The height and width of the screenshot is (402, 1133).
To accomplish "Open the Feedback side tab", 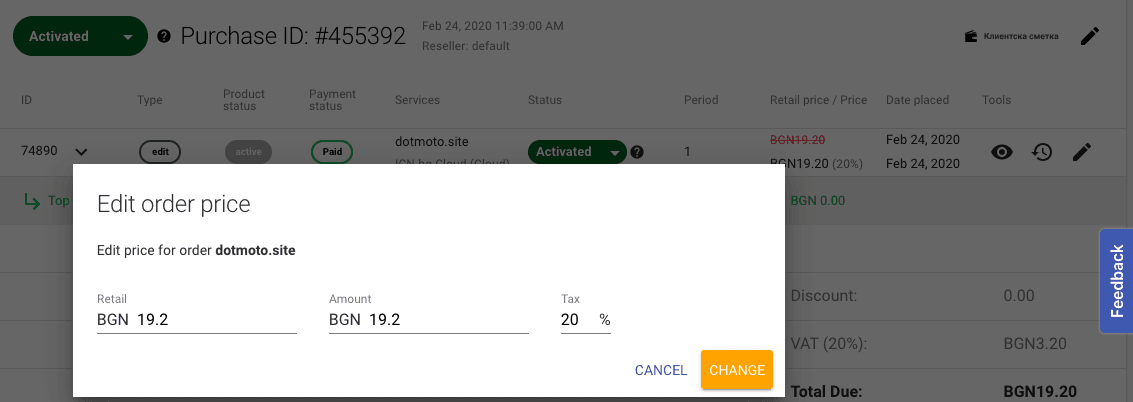I will [x=1116, y=280].
